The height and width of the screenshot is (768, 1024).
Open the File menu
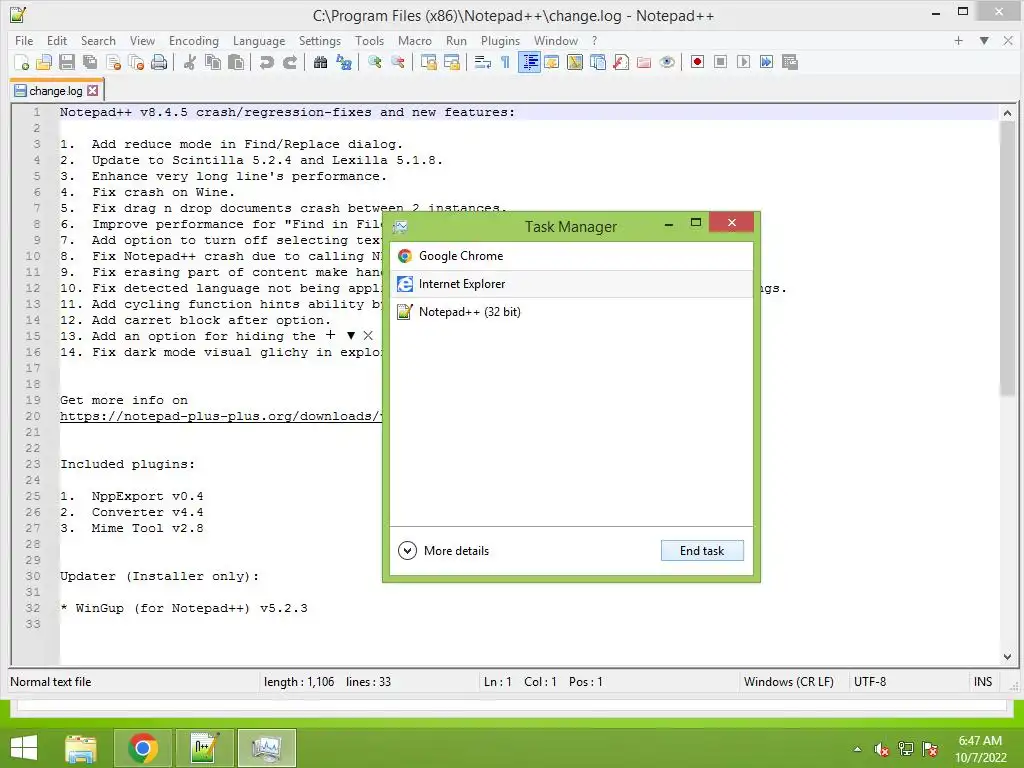pyautogui.click(x=24, y=40)
